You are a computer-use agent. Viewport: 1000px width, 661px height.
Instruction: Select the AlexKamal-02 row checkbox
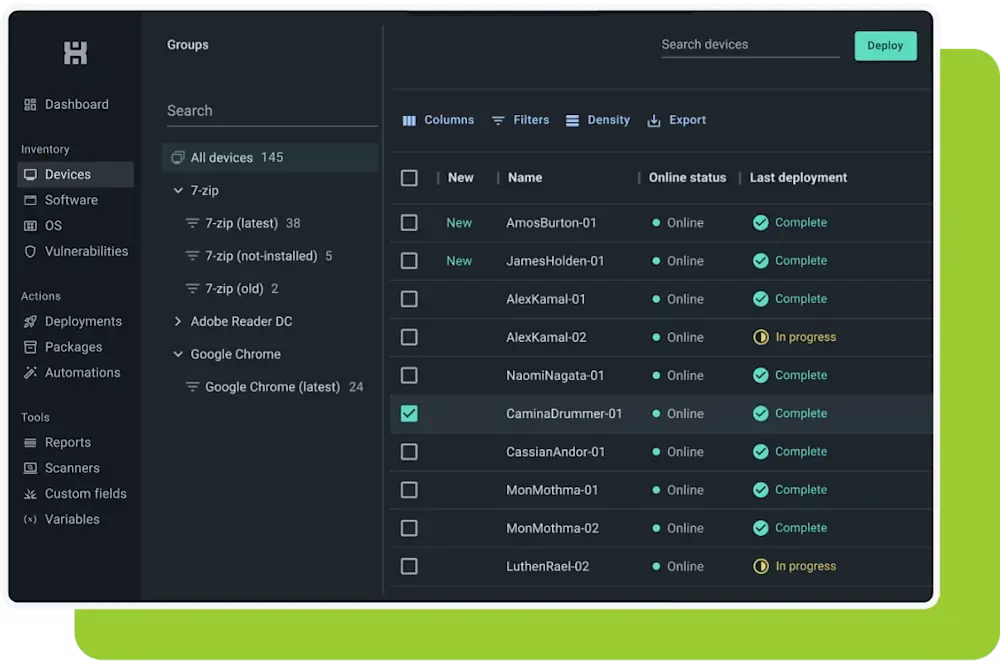point(409,337)
